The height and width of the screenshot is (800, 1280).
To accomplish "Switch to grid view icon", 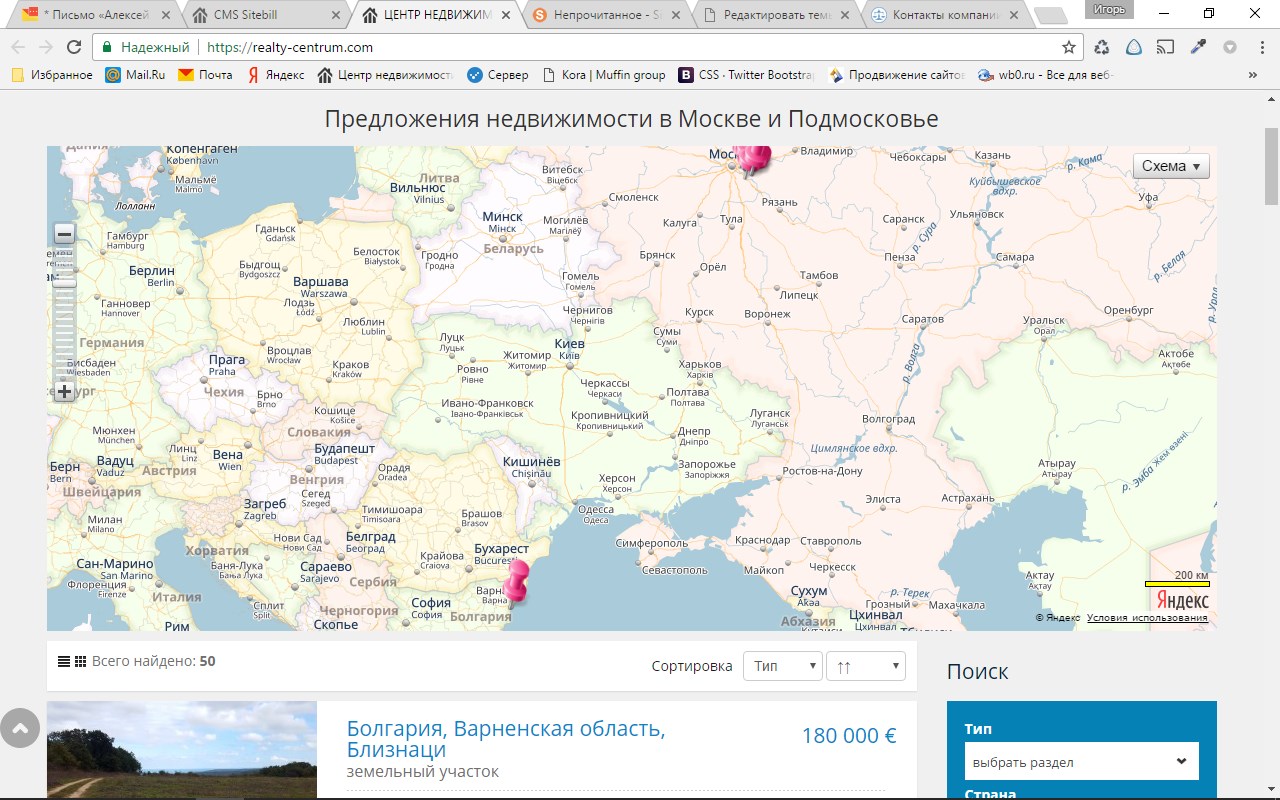I will (x=80, y=662).
